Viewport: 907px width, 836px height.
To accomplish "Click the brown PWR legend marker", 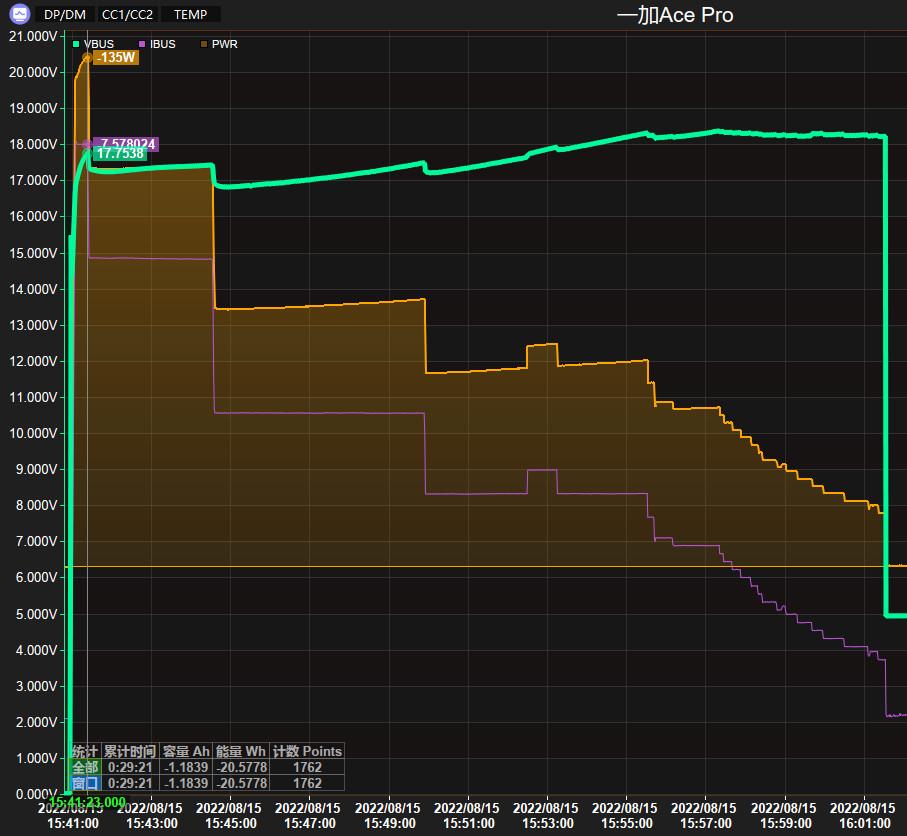I will tap(204, 44).
